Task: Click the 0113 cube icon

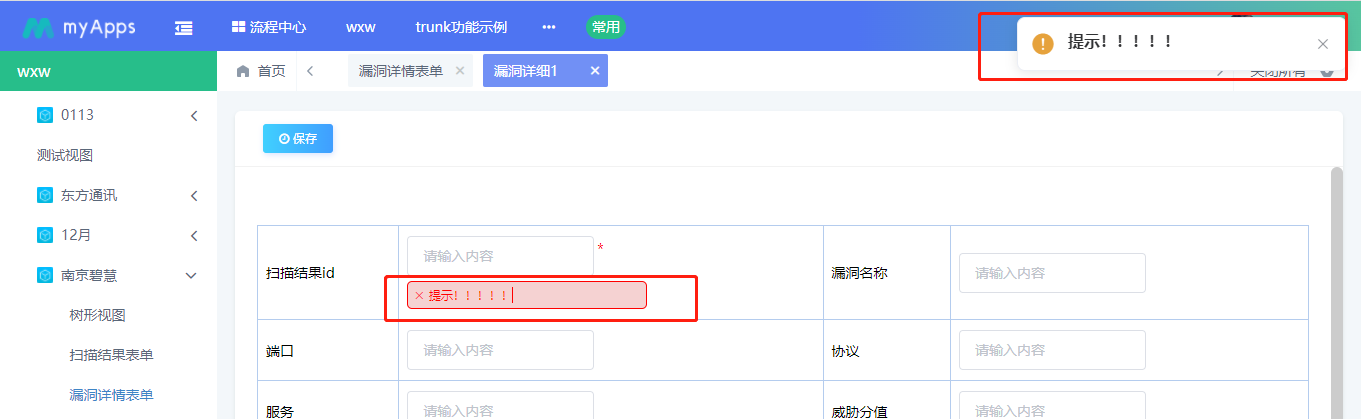Action: click(x=45, y=115)
